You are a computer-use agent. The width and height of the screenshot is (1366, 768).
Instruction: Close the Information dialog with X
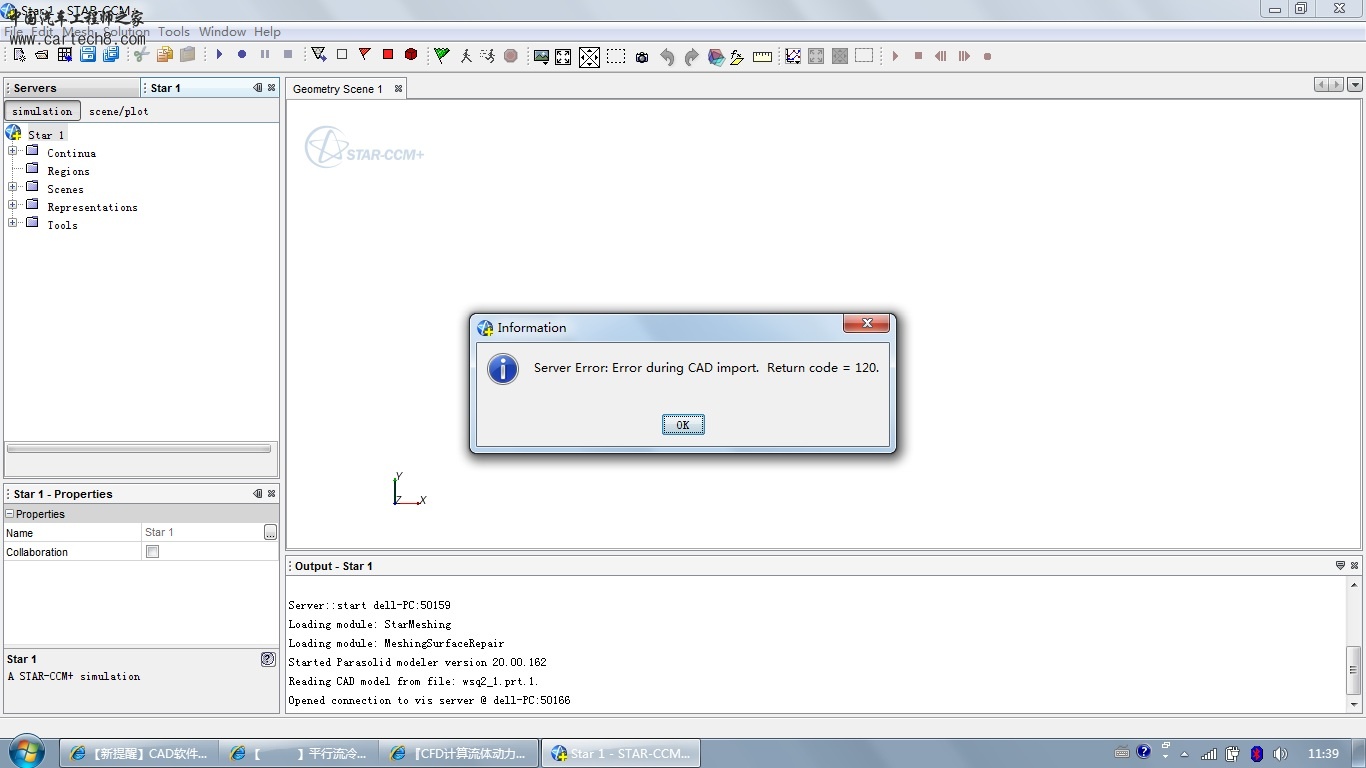coord(867,323)
